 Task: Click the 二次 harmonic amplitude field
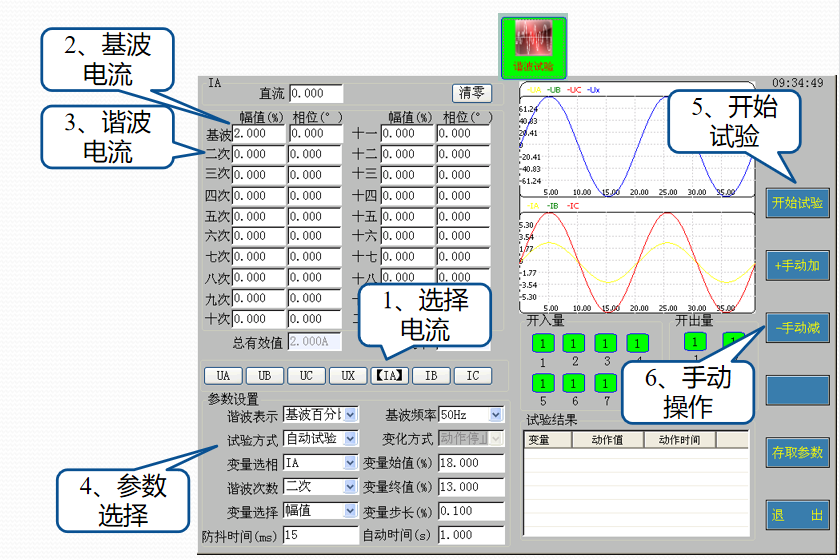(259, 154)
